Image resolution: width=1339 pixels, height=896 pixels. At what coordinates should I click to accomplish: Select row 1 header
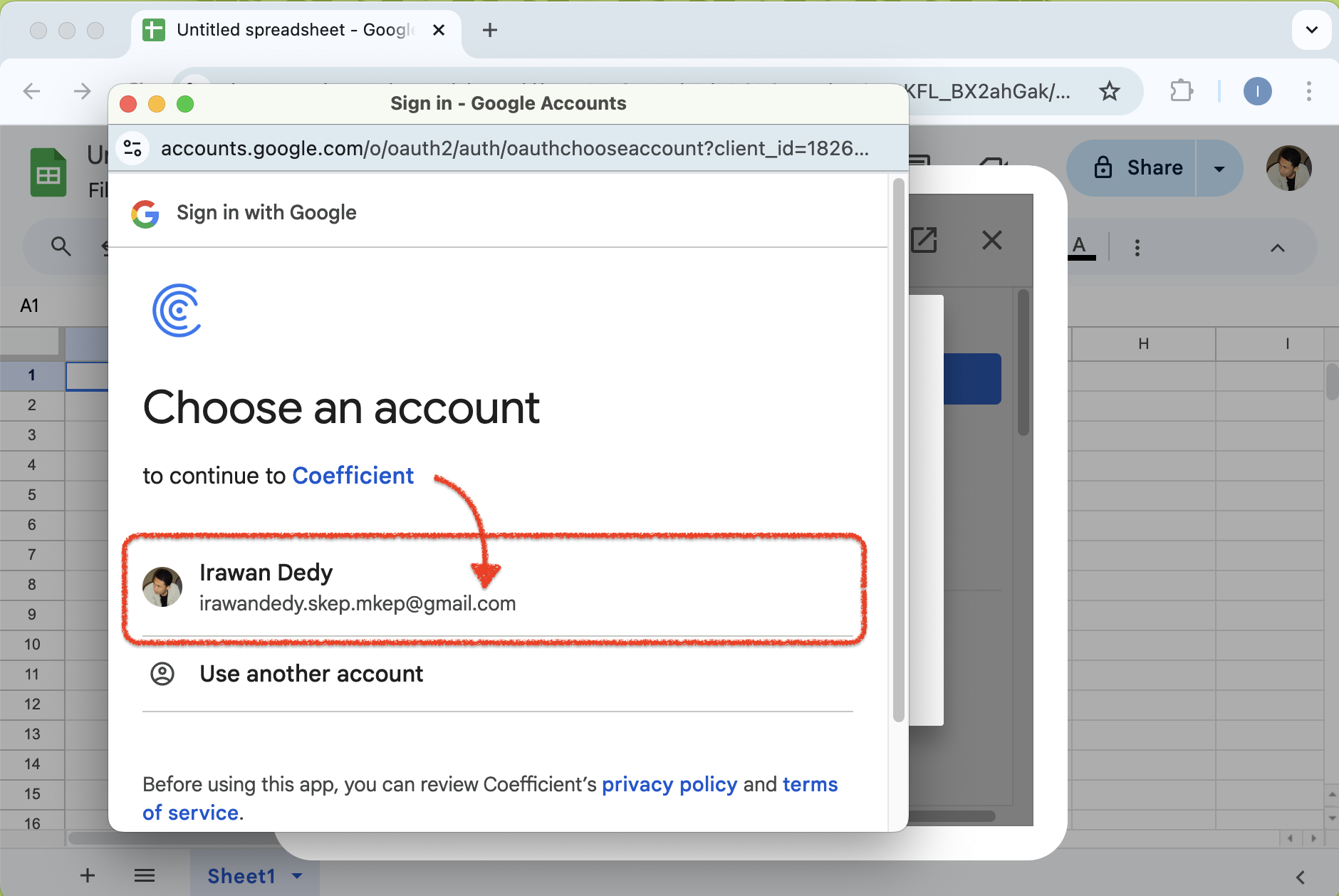pos(32,375)
